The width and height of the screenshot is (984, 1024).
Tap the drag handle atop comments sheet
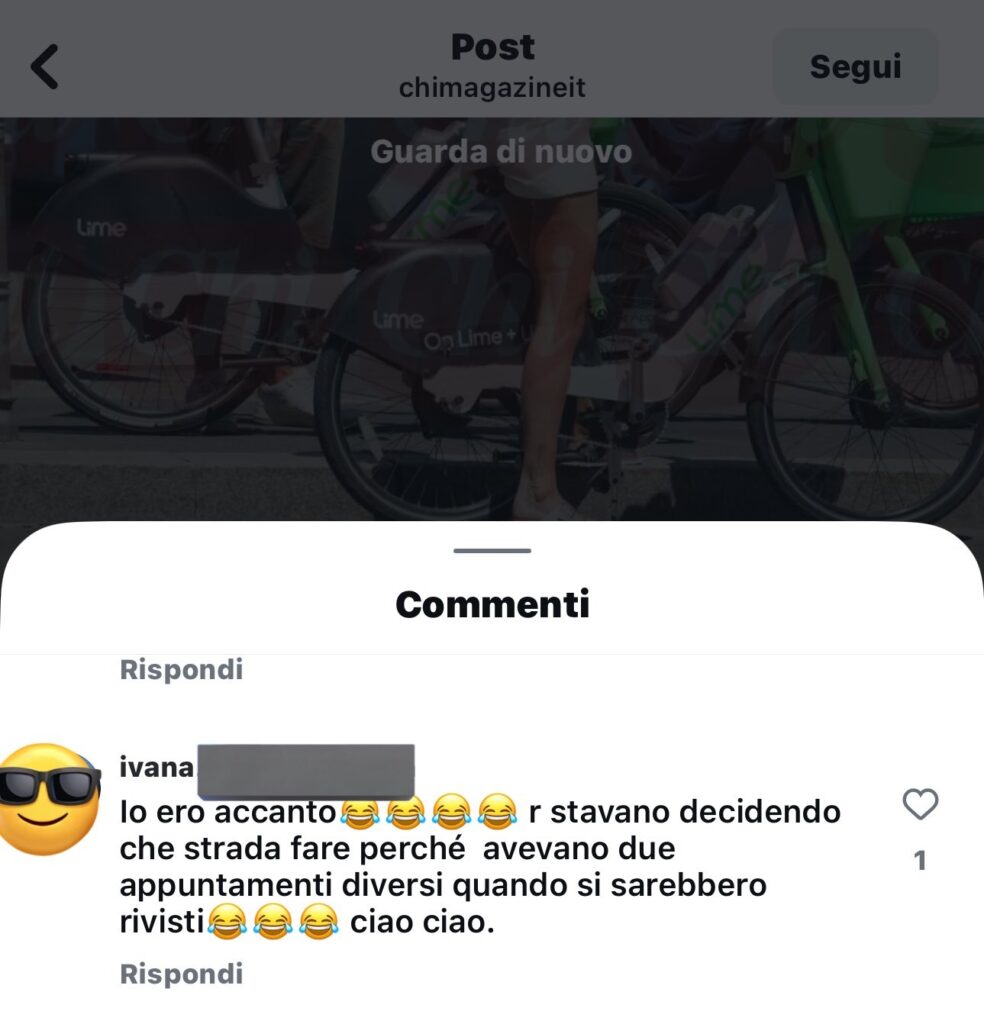(x=492, y=551)
